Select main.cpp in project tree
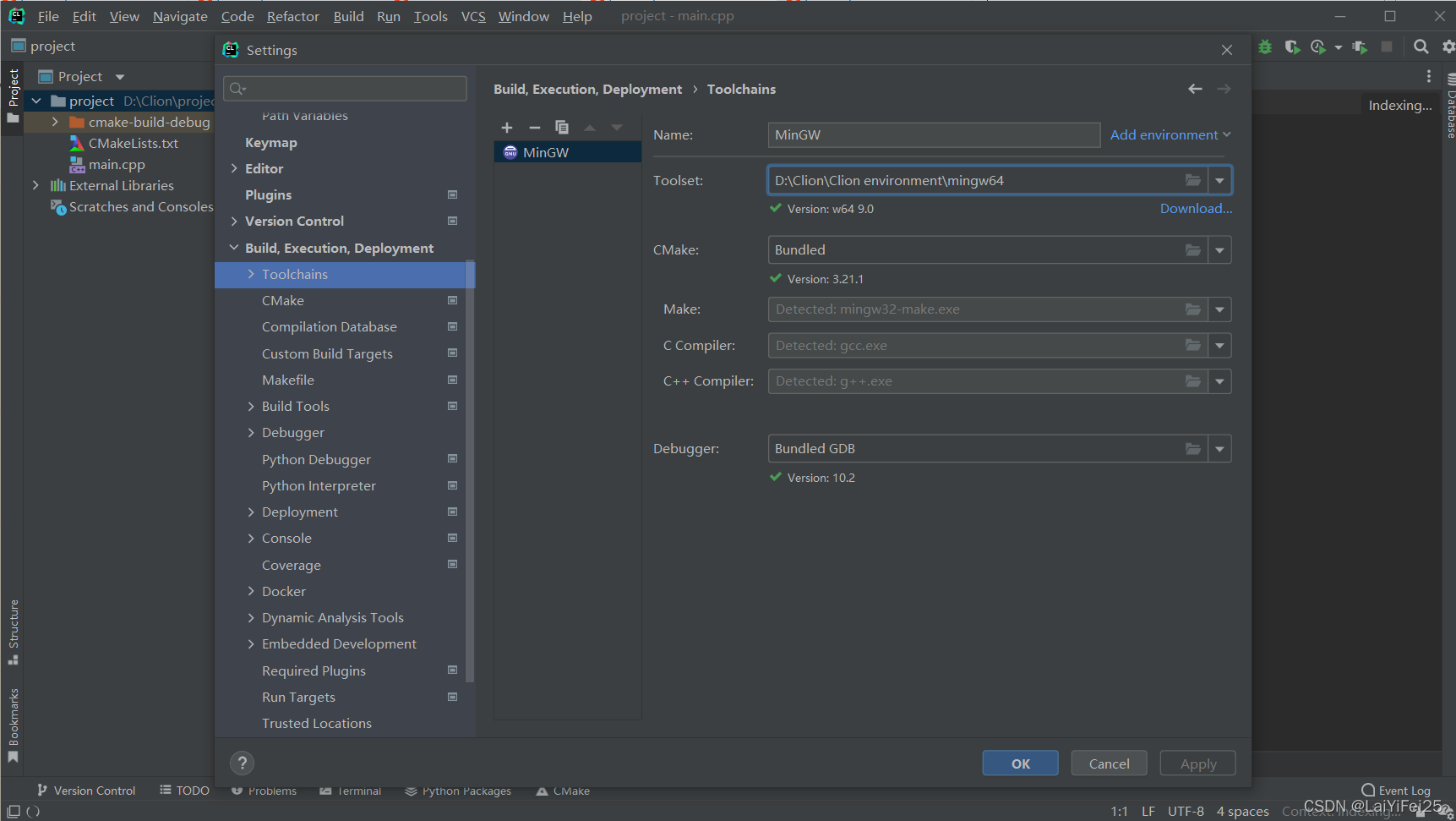Screen dimensions: 1456x821 117,165
